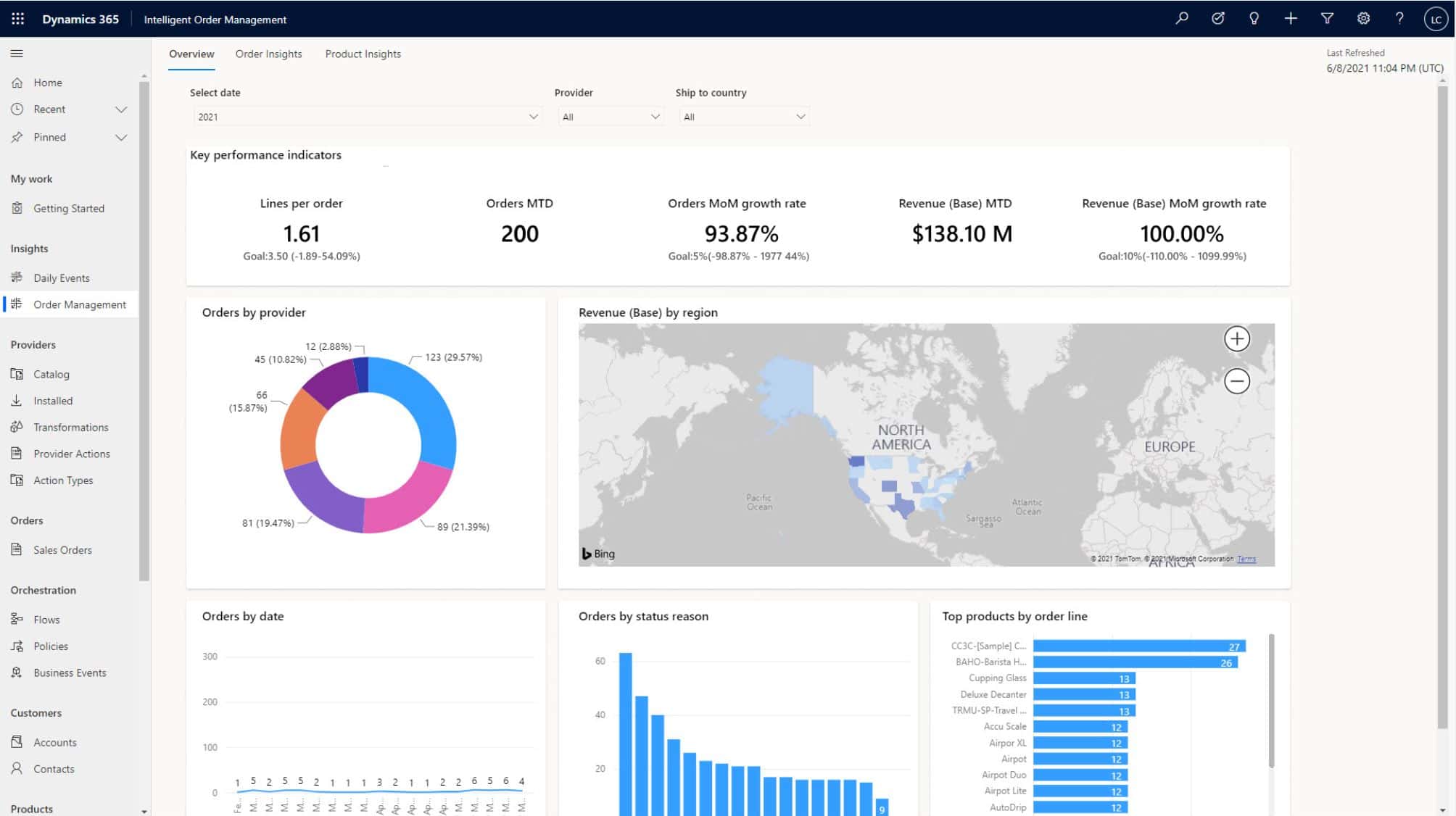
Task: Click the filter icon in top navigation bar
Action: point(1326,18)
